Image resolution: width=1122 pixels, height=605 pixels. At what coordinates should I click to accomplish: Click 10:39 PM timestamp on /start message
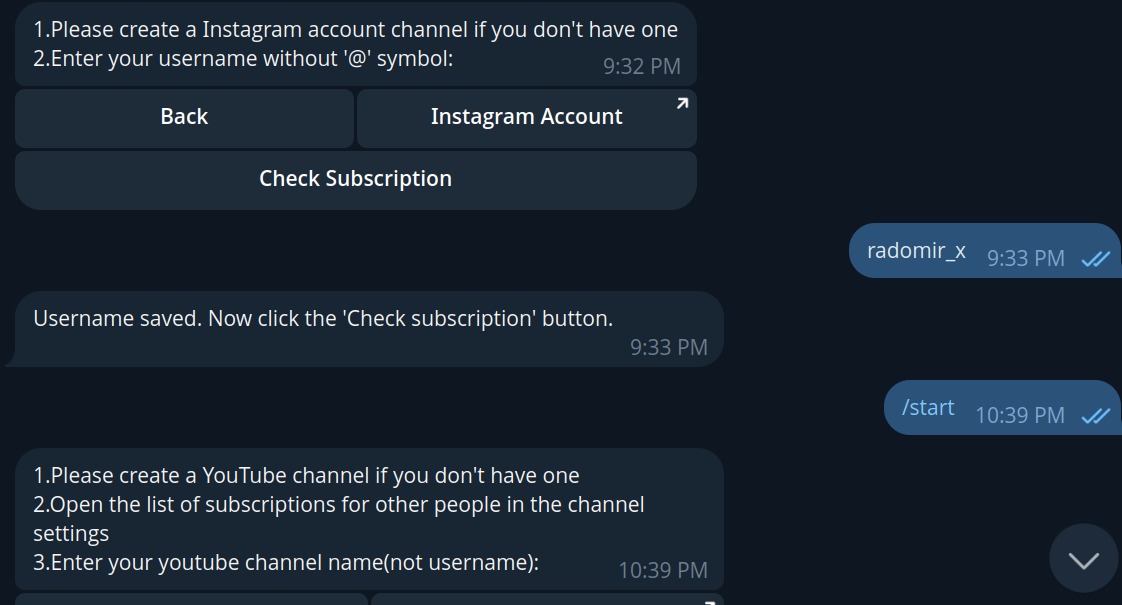1019,416
